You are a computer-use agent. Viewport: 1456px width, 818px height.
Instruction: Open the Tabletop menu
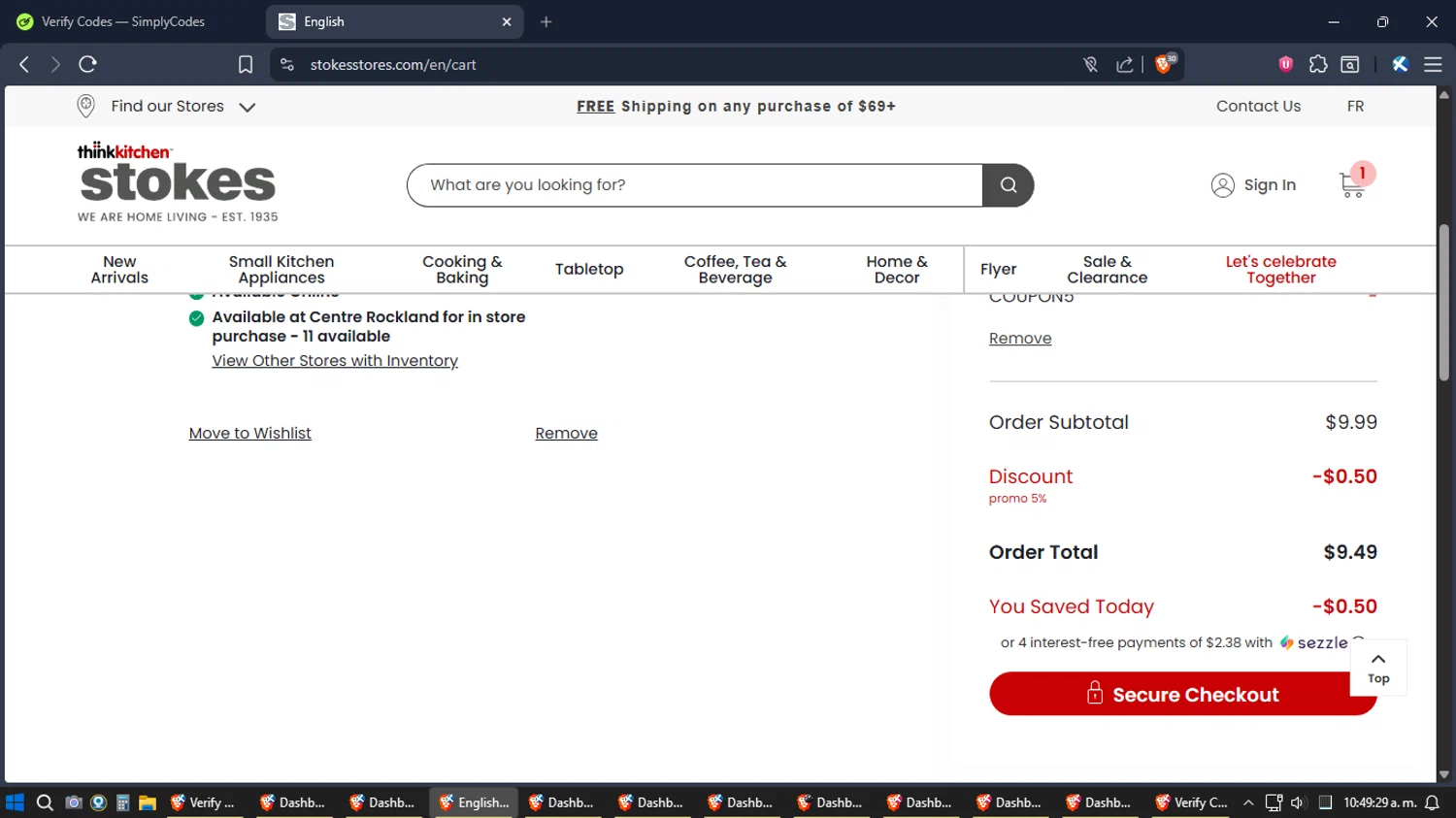589,270
